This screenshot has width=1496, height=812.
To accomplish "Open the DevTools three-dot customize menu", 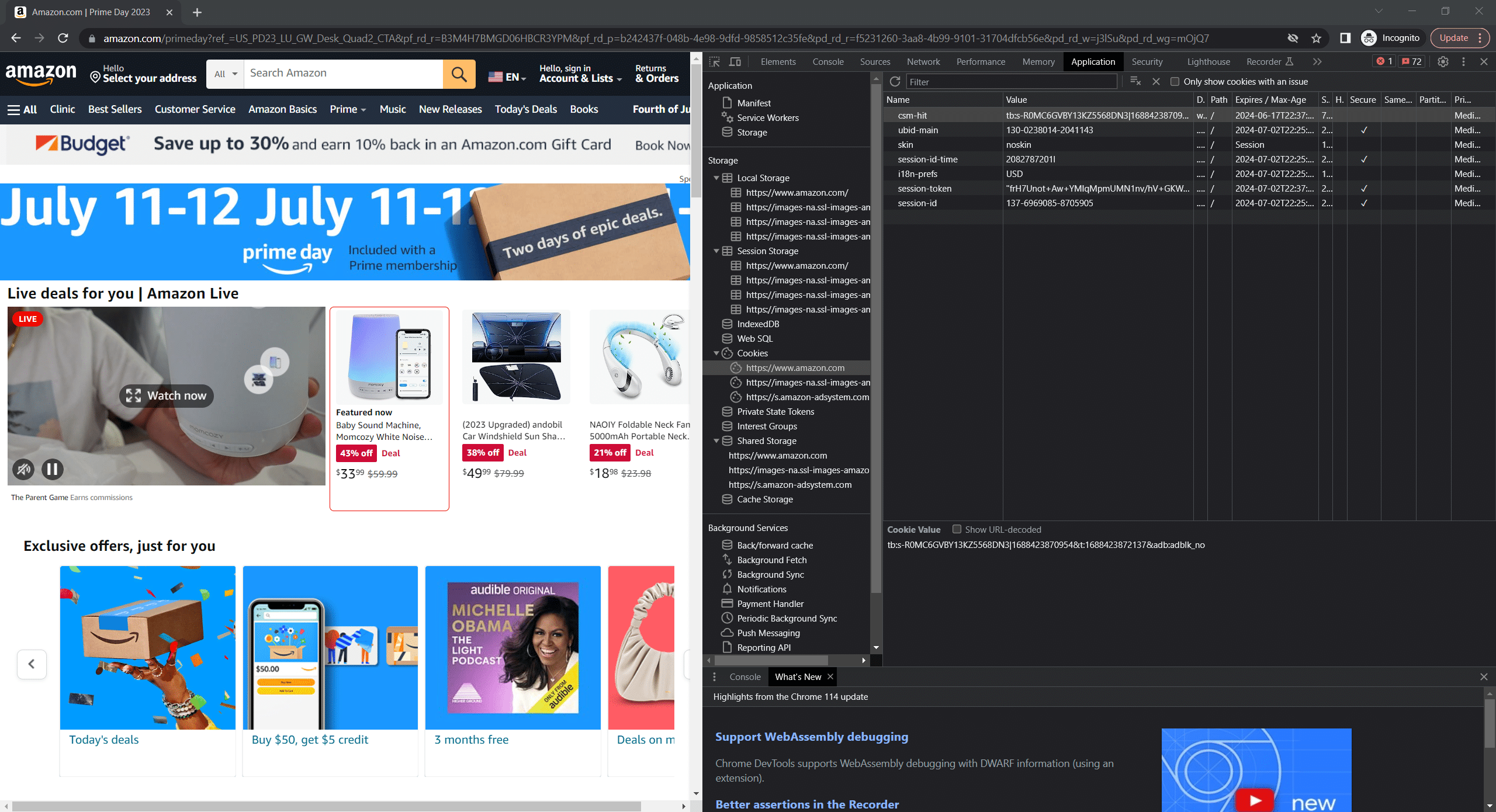I will [1463, 61].
